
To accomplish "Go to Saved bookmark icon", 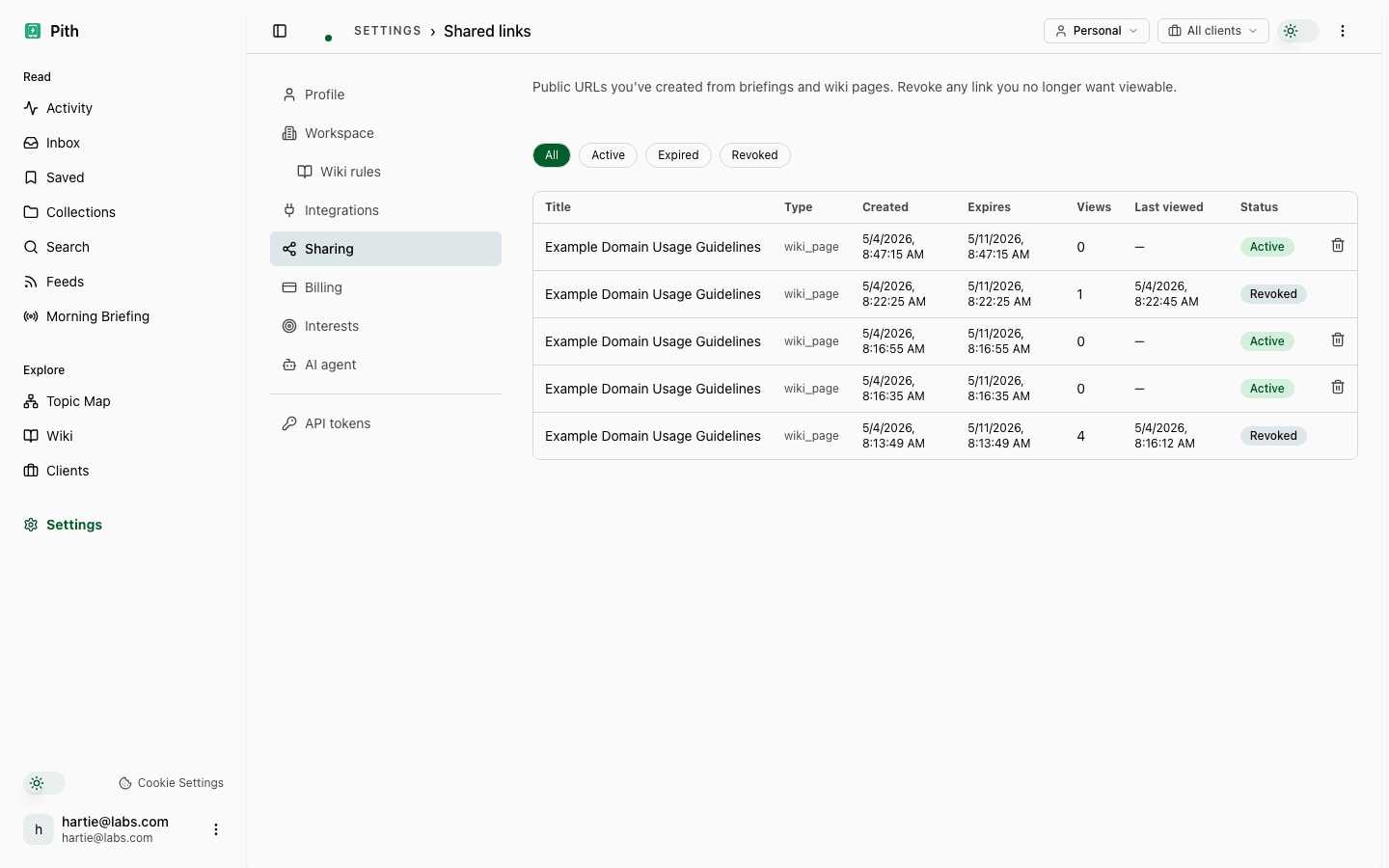I will pyautogui.click(x=31, y=177).
